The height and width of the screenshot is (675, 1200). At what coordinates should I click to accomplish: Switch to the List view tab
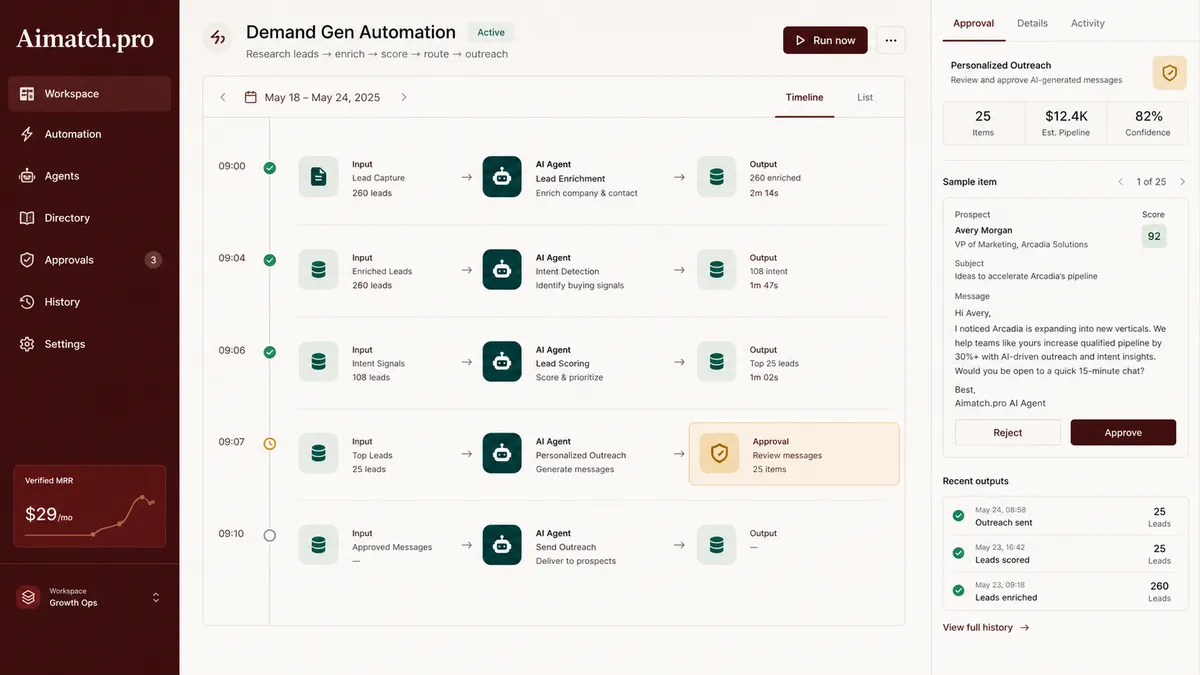865,97
